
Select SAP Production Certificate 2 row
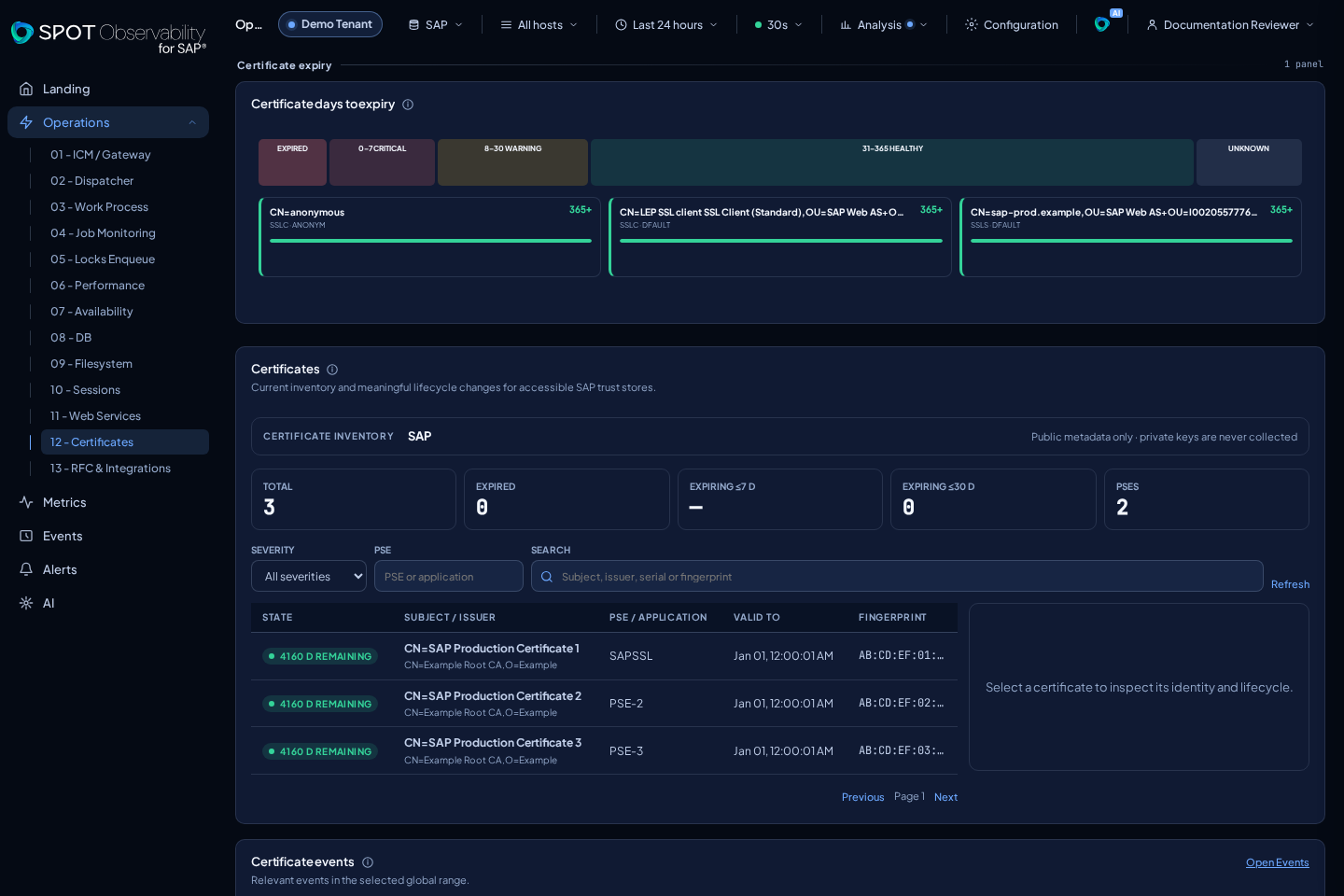pos(604,704)
